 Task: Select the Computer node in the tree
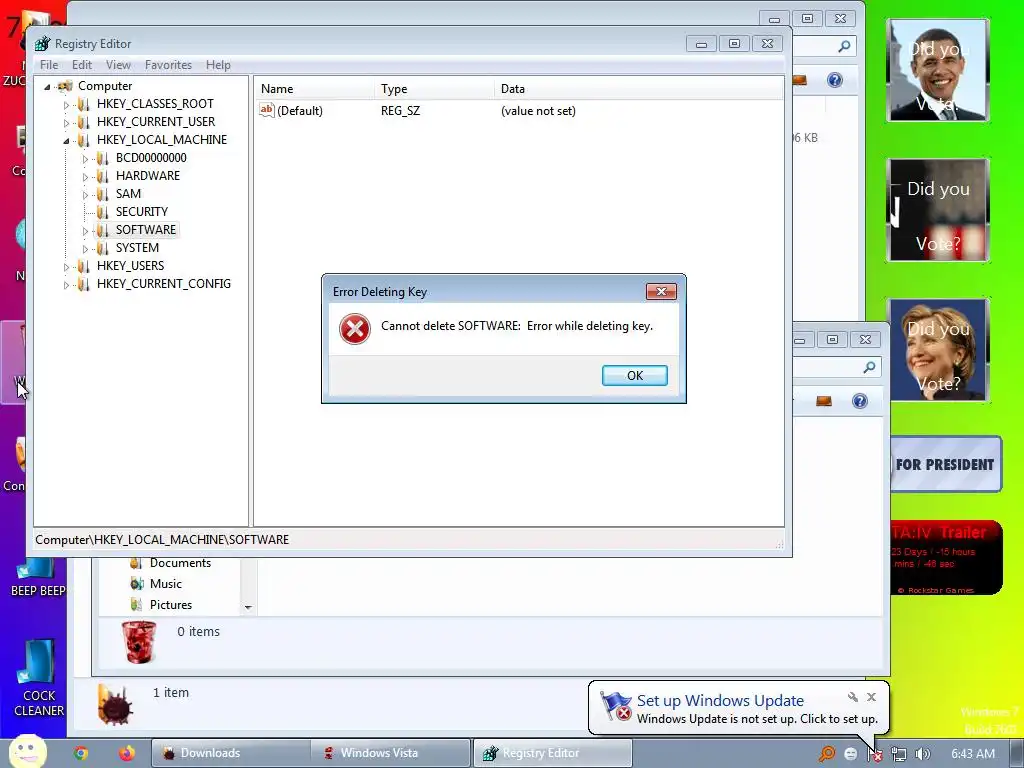click(104, 86)
